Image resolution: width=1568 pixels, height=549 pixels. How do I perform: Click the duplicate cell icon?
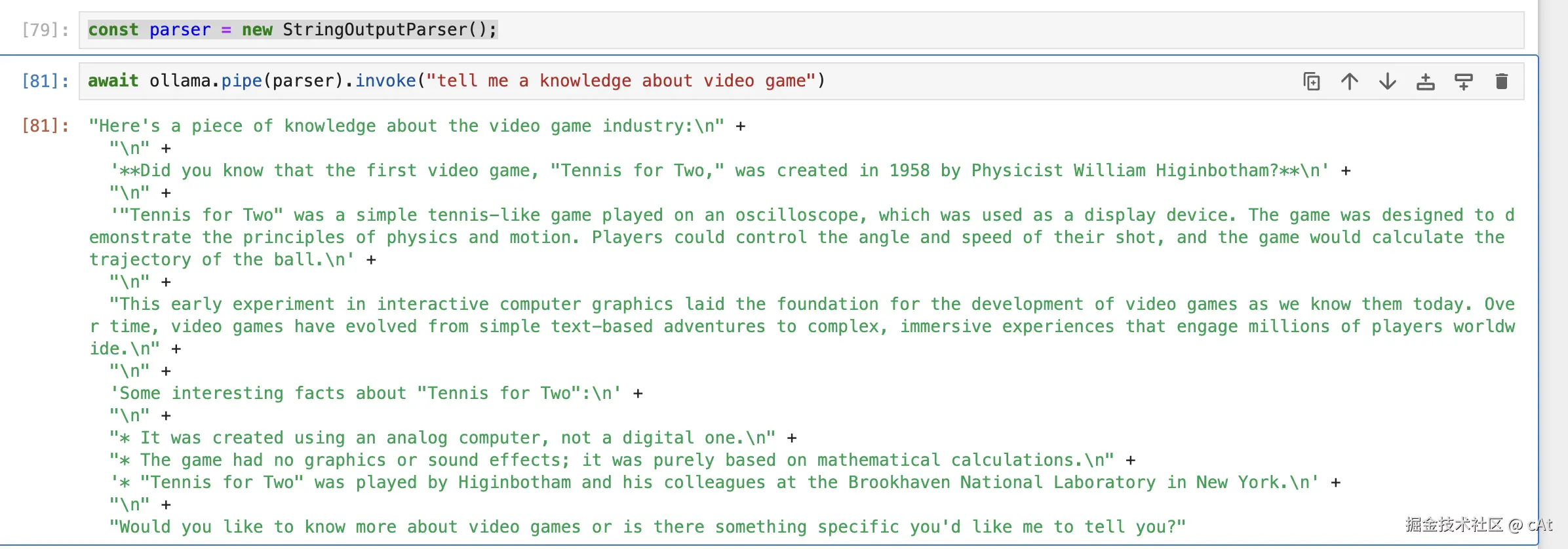(1311, 81)
